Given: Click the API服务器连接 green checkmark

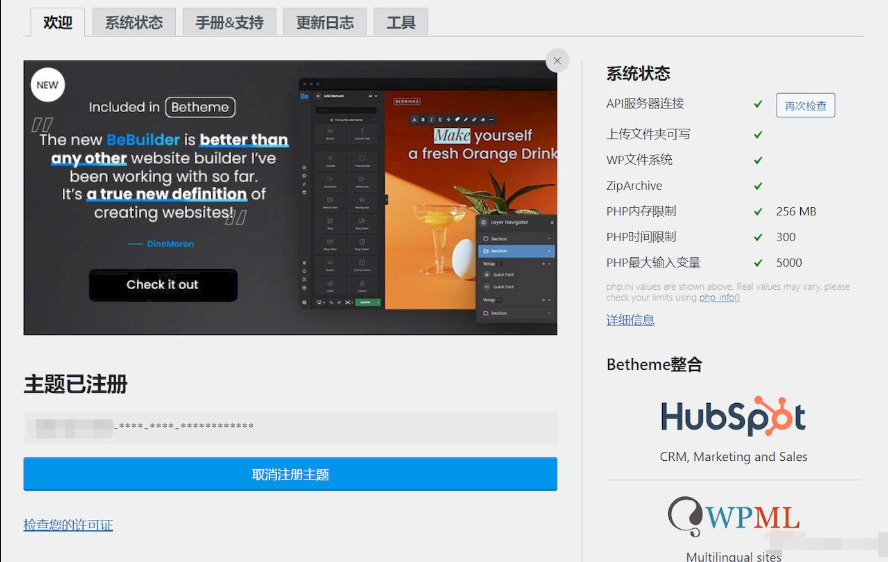Looking at the screenshot, I should coord(758,104).
